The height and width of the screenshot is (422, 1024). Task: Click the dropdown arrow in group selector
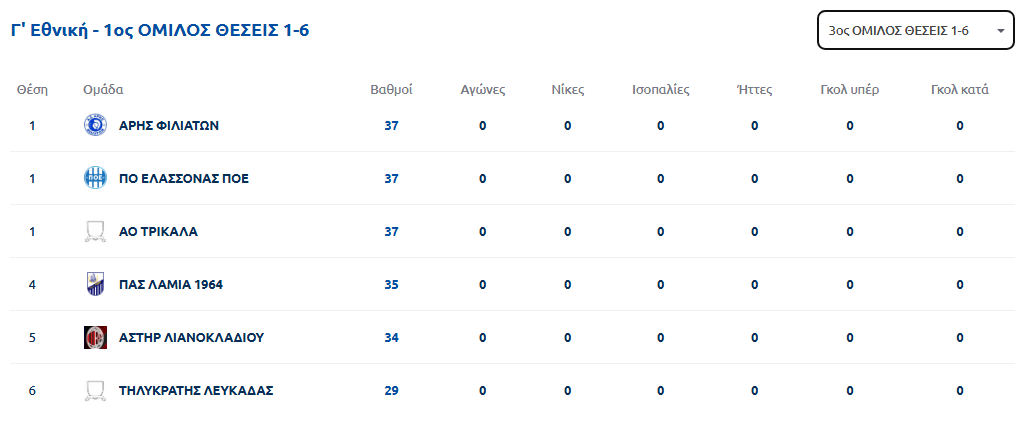tap(1000, 31)
